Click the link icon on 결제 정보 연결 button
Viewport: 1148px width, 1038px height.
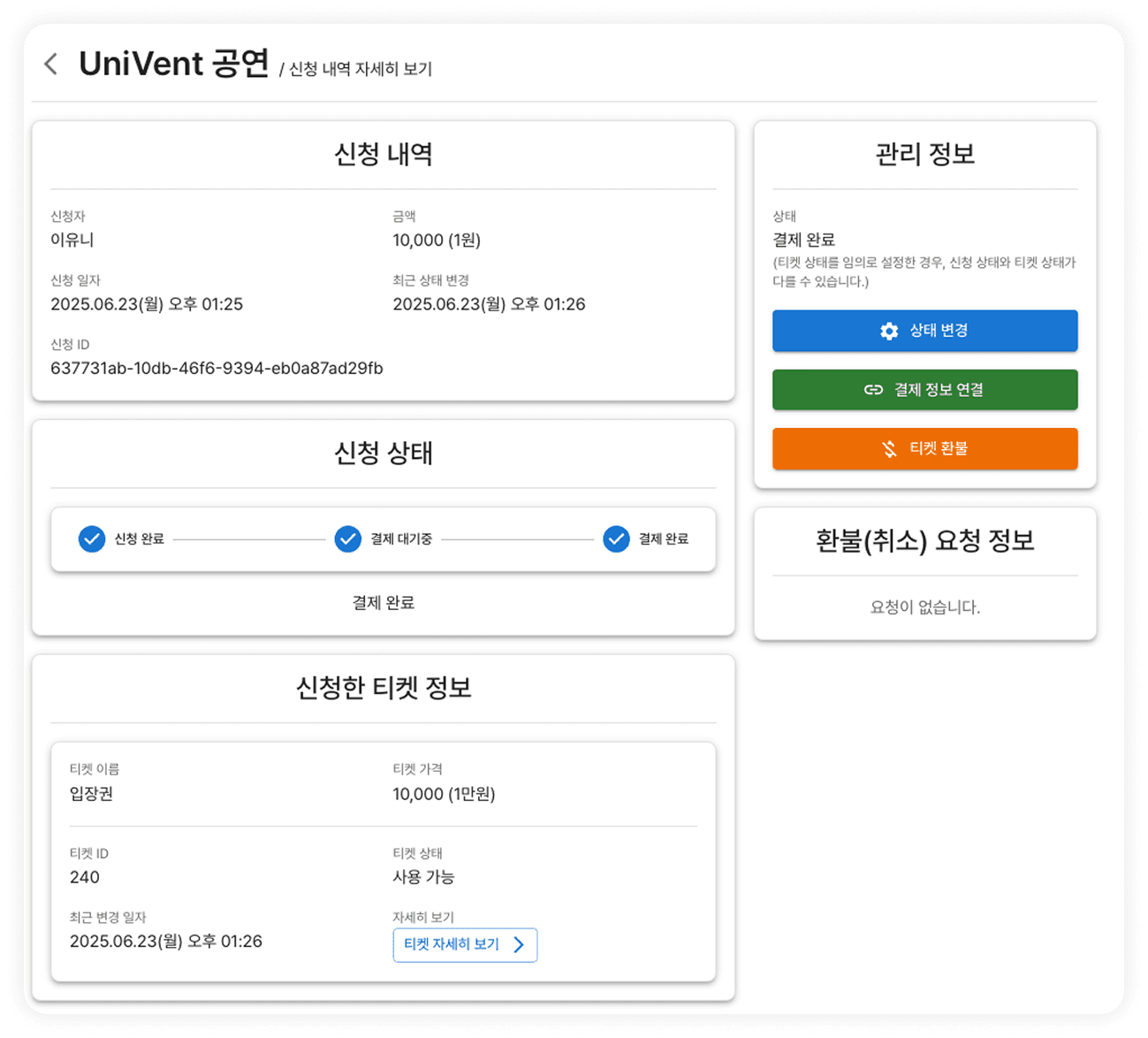(x=873, y=390)
